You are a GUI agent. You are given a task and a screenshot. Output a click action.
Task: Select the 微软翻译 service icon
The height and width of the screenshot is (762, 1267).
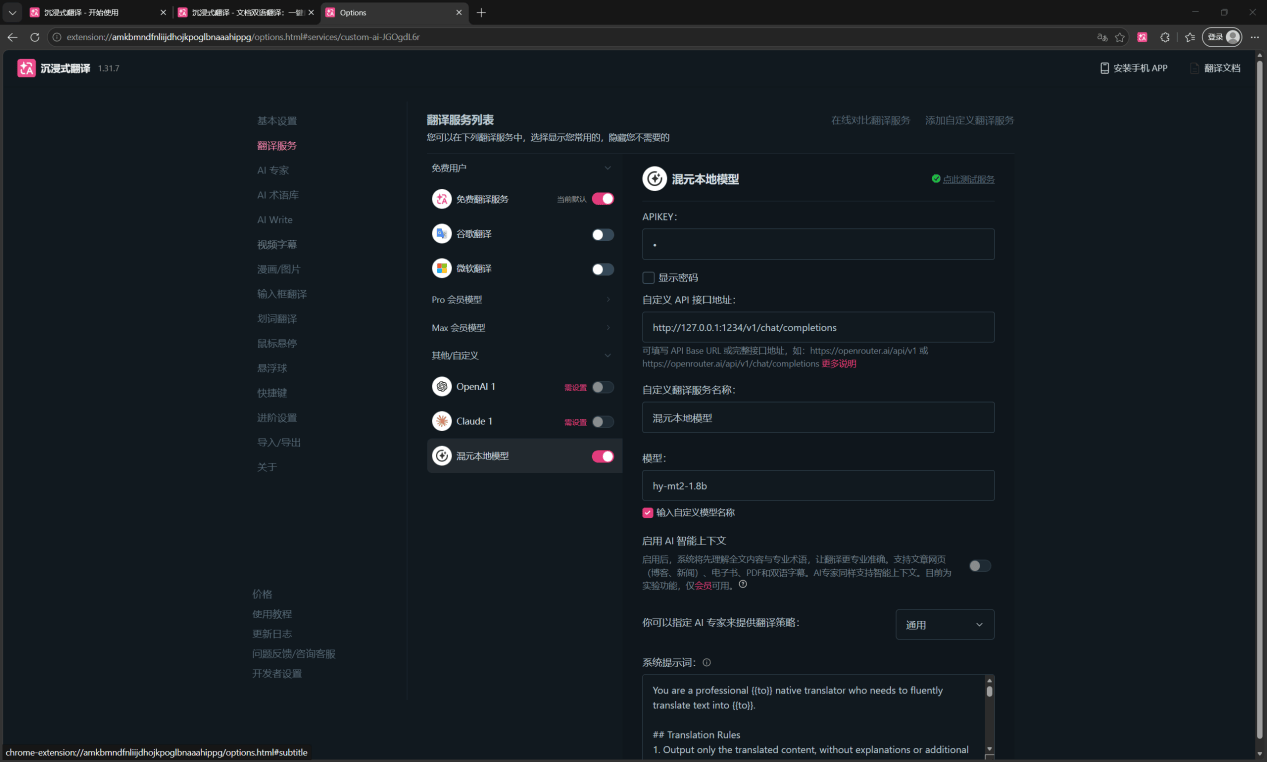coord(441,269)
